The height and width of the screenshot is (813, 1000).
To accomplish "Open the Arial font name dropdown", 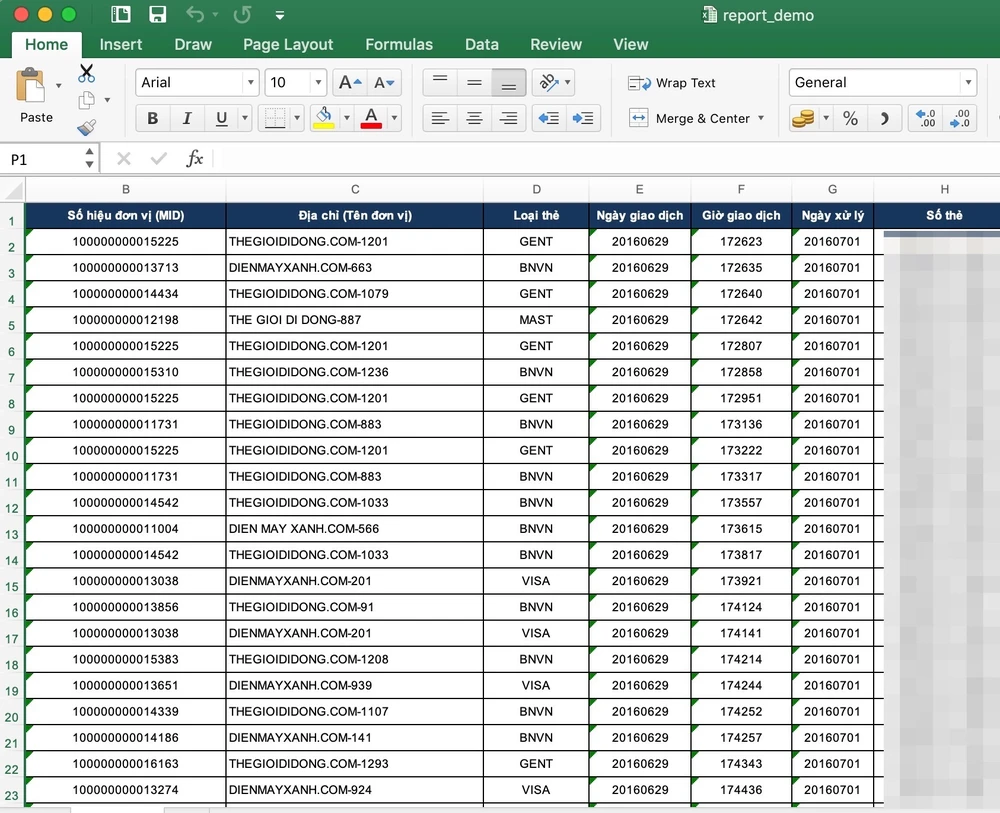I will pyautogui.click(x=250, y=83).
